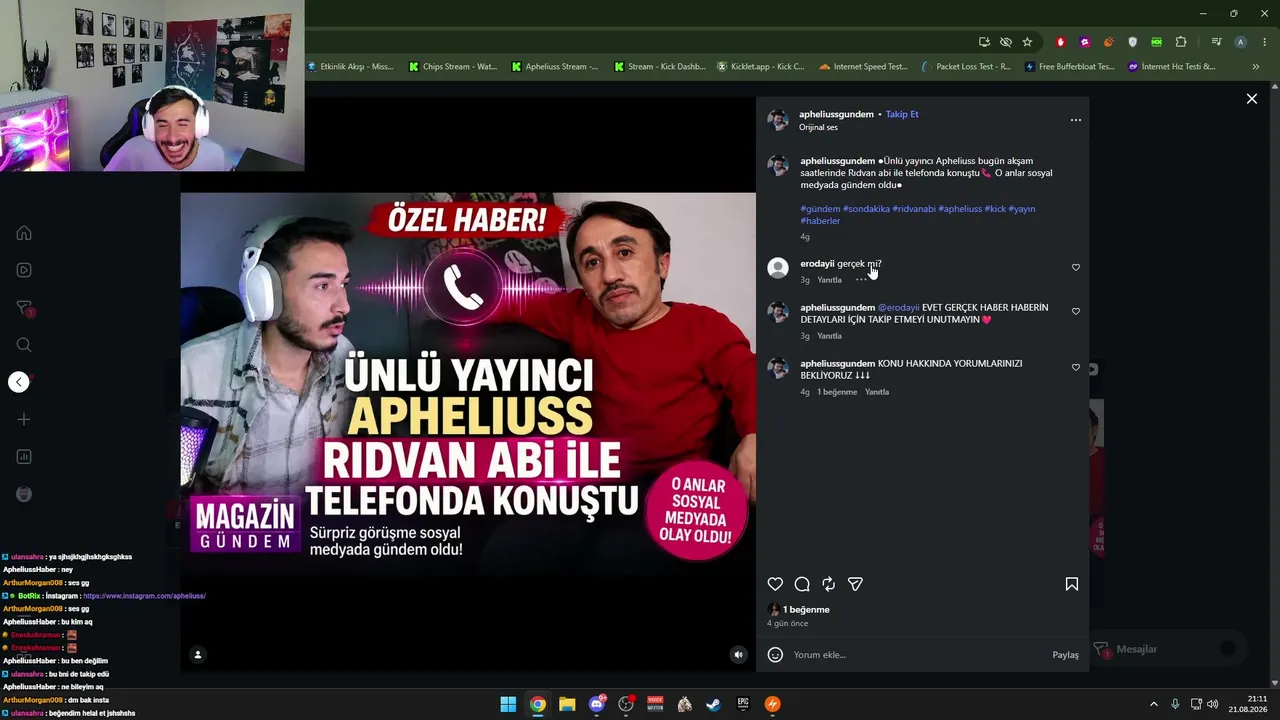Open Epic Games launcher from taskbar
The height and width of the screenshot is (720, 1280).
743,704
